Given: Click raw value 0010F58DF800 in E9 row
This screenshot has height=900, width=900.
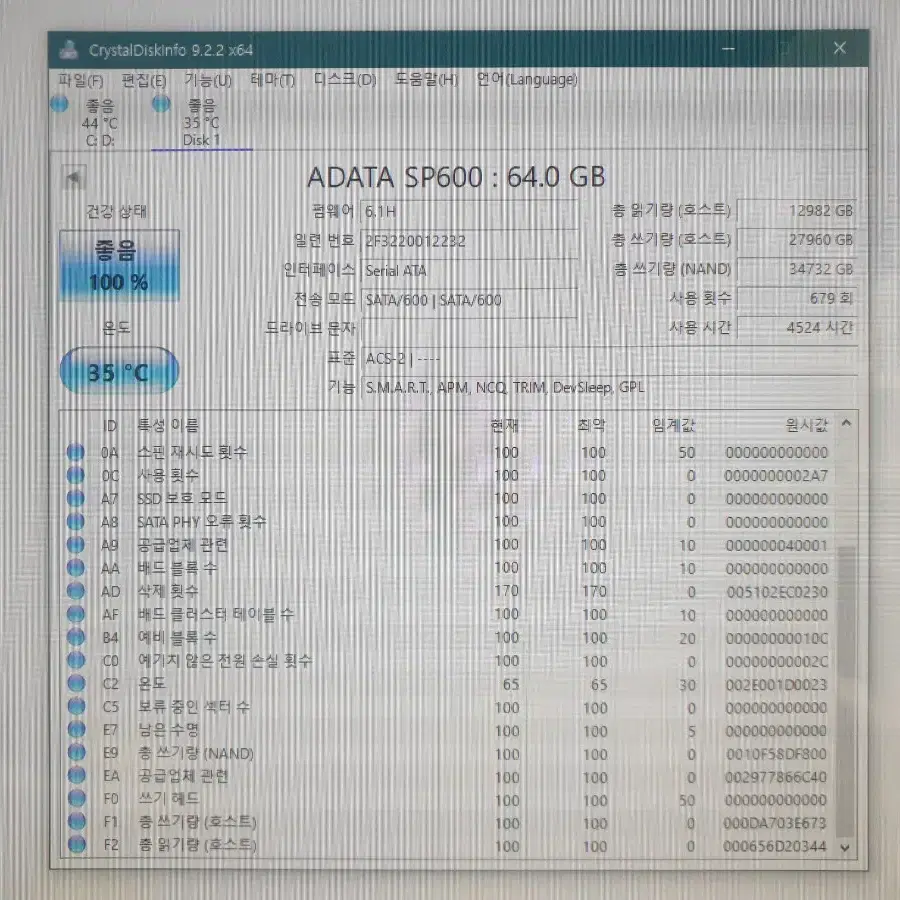Looking at the screenshot, I should tap(776, 754).
